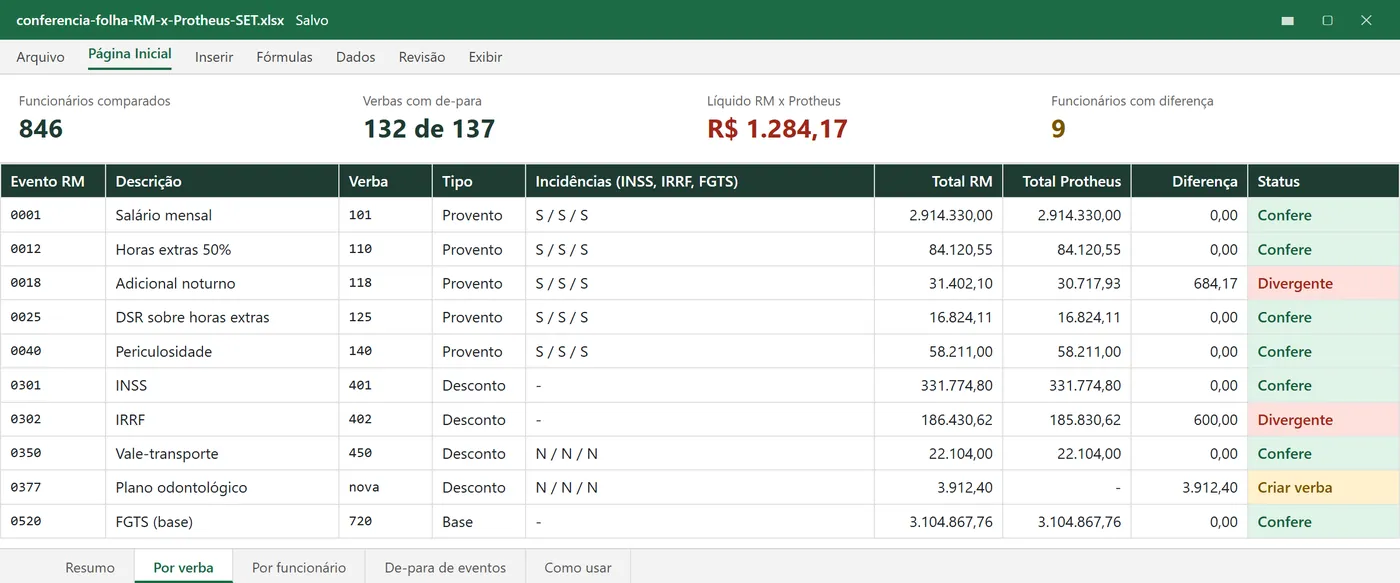
Task: Select the Vale-transporte cell
Action: [222, 453]
